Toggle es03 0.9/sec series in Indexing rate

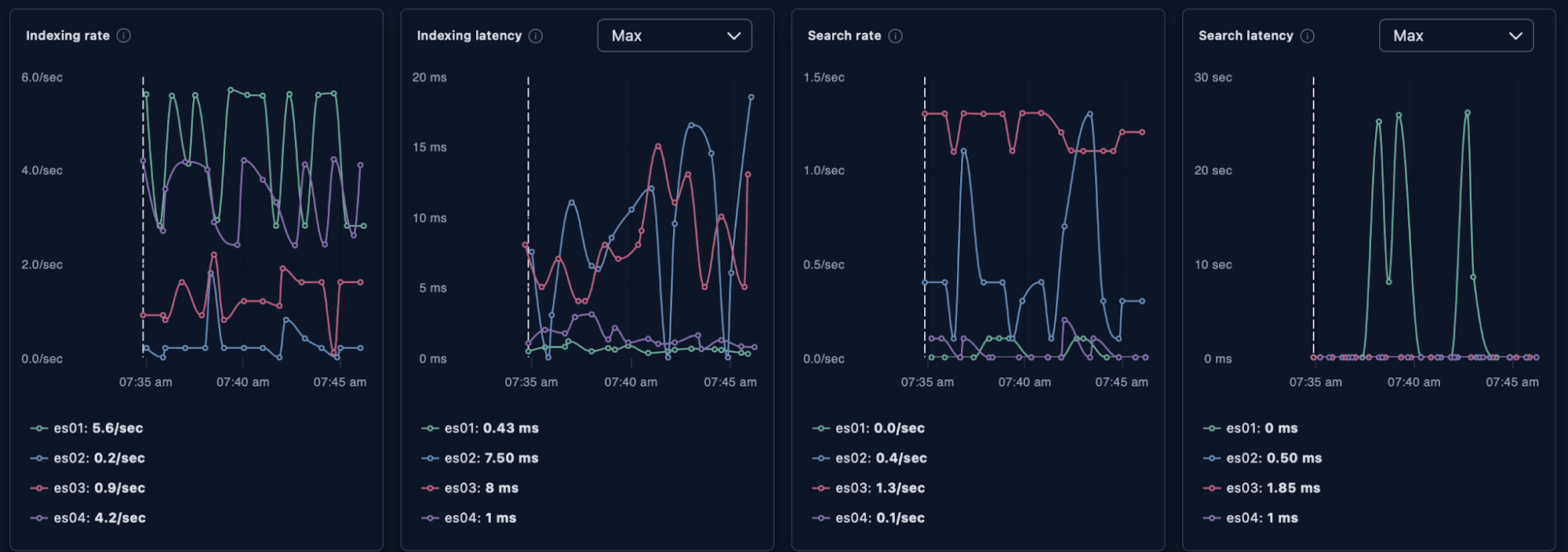click(88, 488)
